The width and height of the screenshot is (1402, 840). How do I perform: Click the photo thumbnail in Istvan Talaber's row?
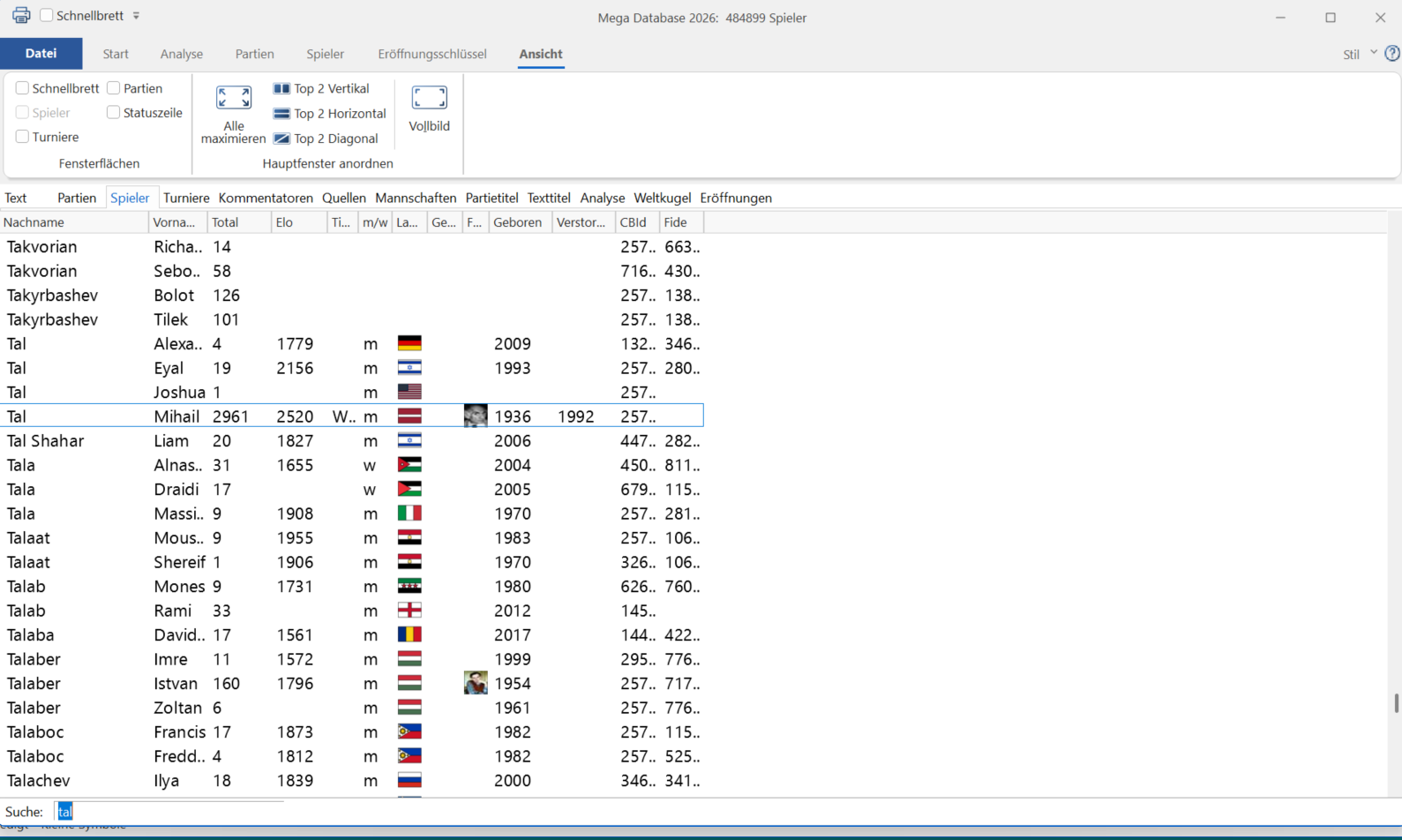pyautogui.click(x=476, y=683)
